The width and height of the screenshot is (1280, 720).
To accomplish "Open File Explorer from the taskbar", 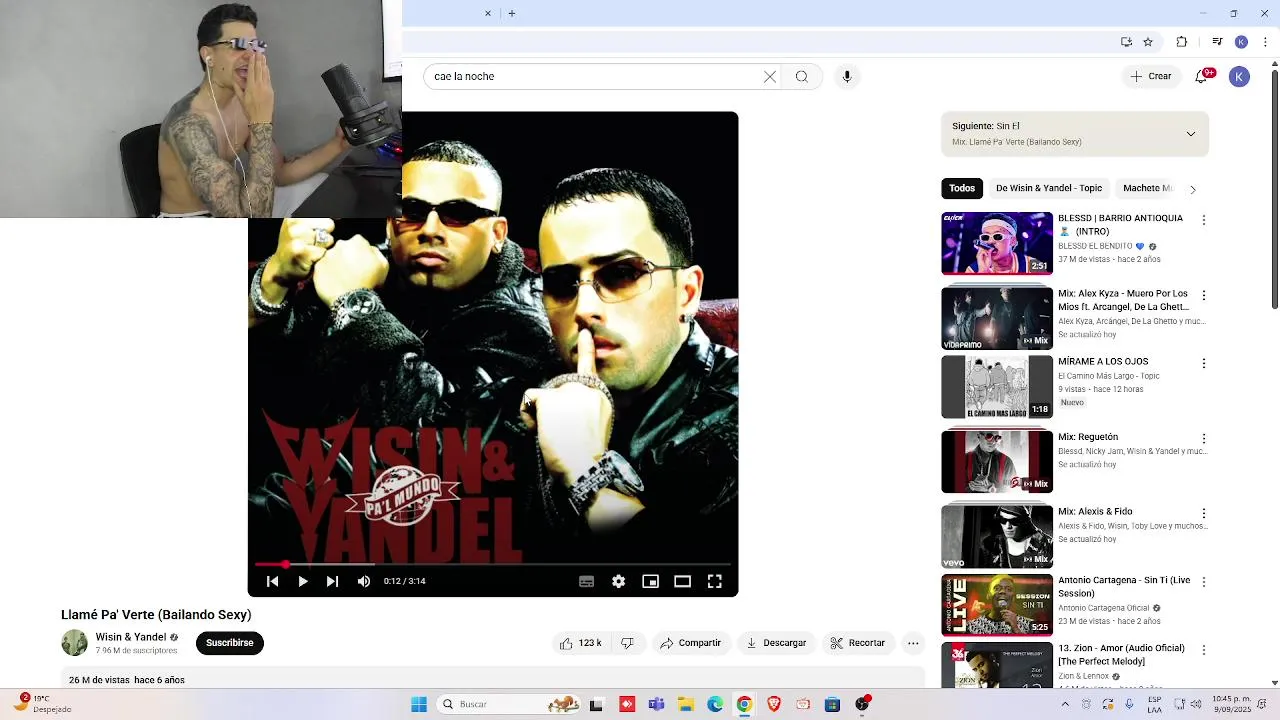I will pos(686,704).
